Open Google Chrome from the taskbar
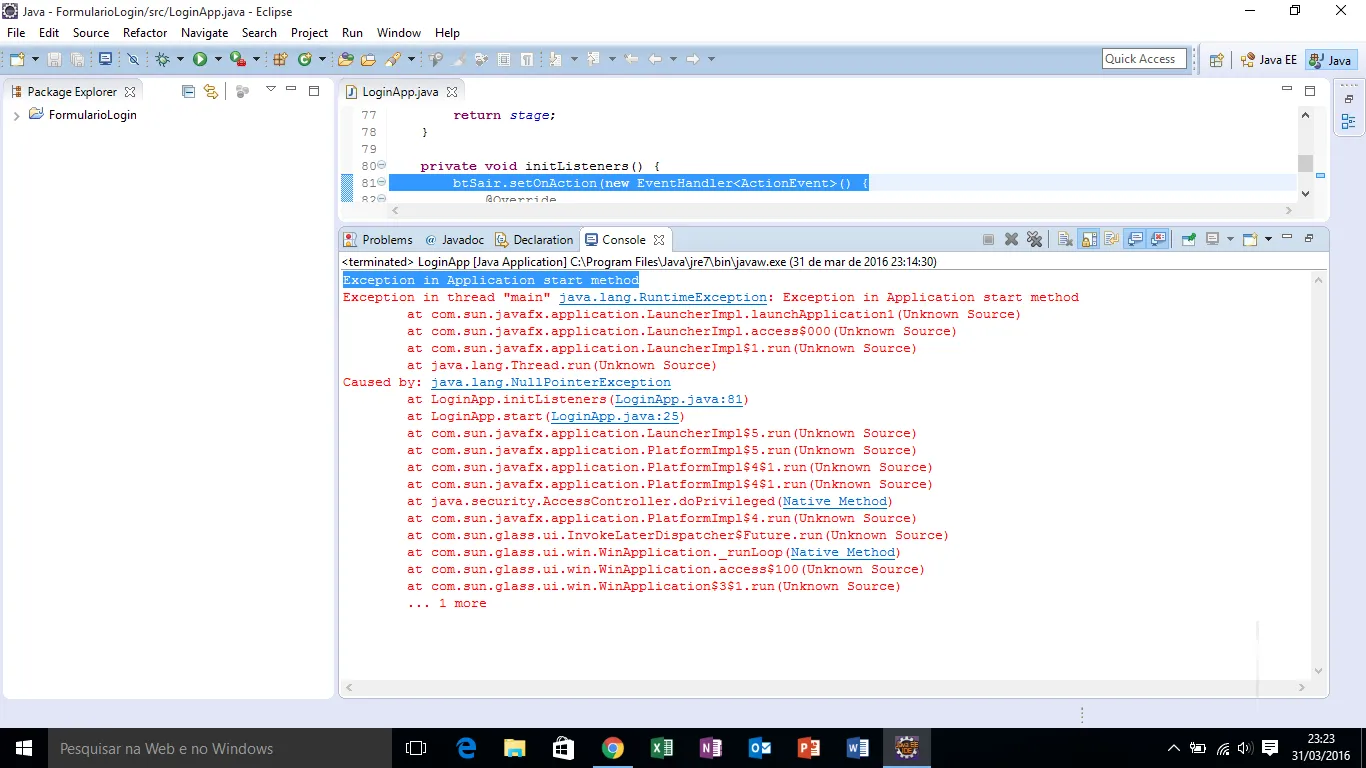 pos(613,748)
